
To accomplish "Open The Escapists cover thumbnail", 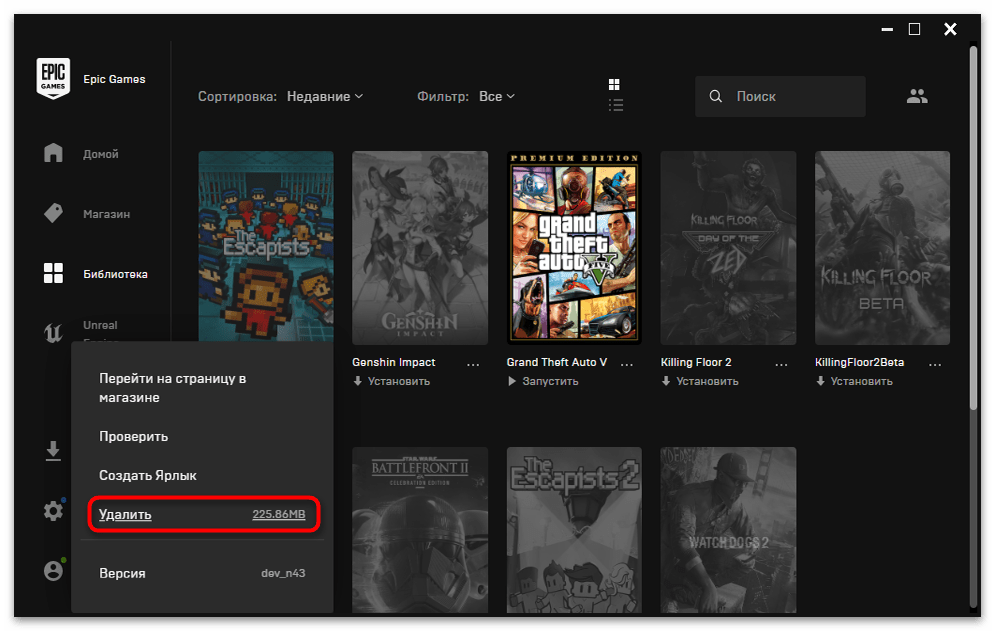I will point(266,246).
